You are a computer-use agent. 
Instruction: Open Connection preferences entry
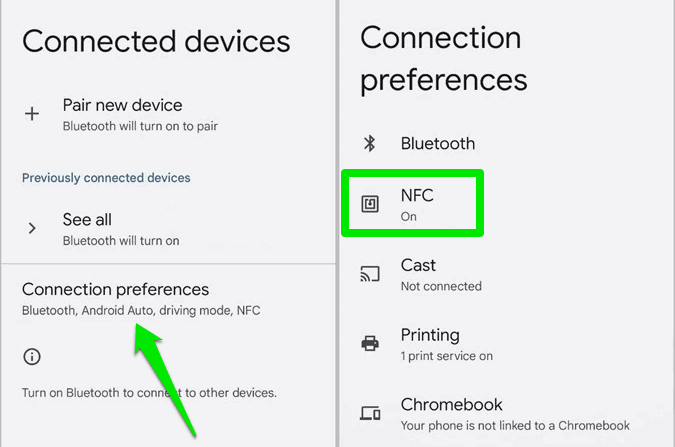point(115,289)
